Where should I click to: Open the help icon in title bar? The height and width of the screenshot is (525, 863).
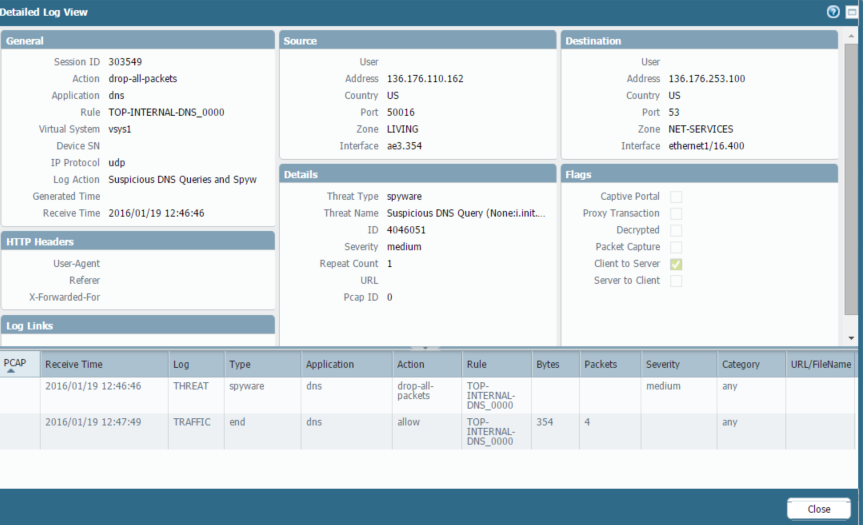coord(833,11)
